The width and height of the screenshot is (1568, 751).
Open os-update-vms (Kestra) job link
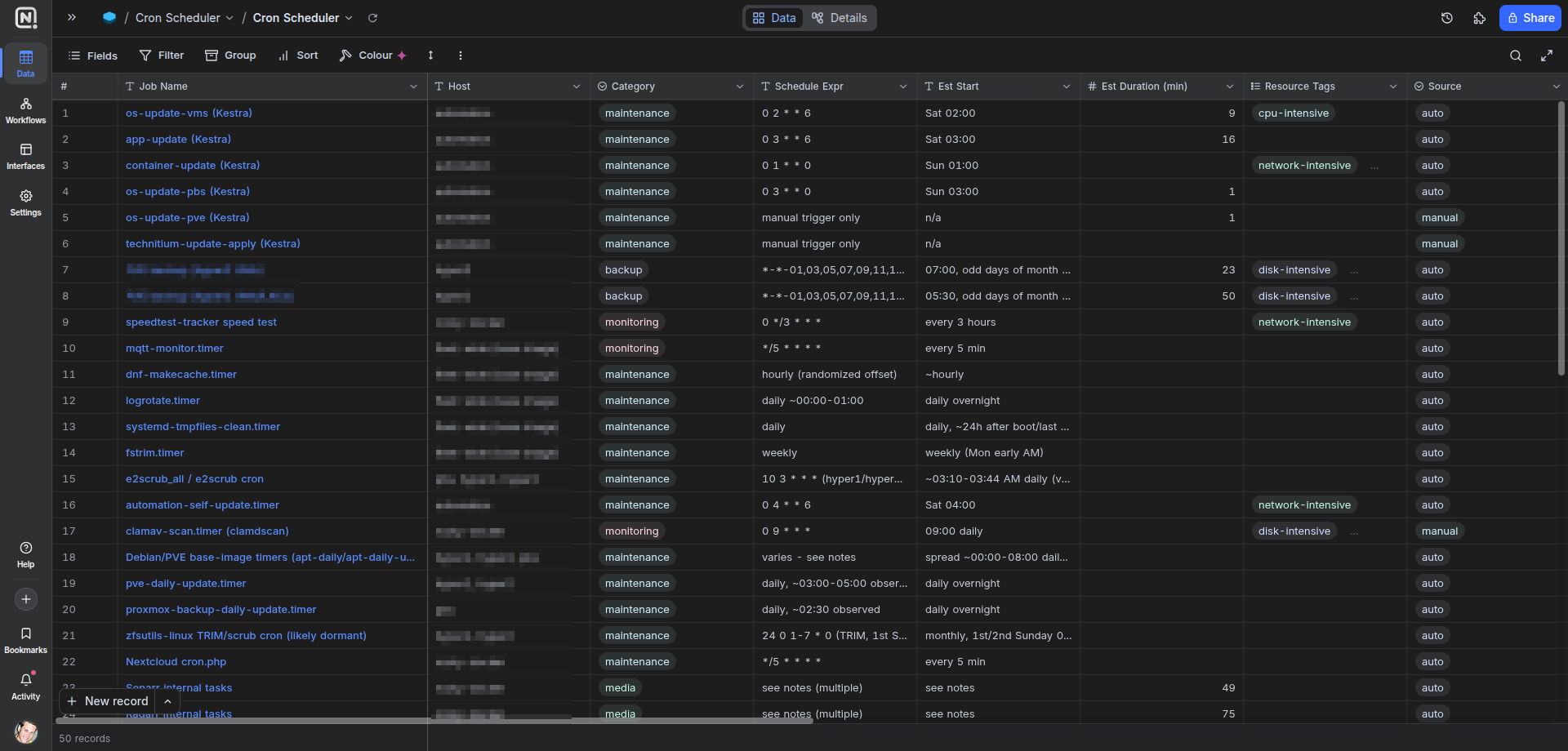tap(189, 113)
